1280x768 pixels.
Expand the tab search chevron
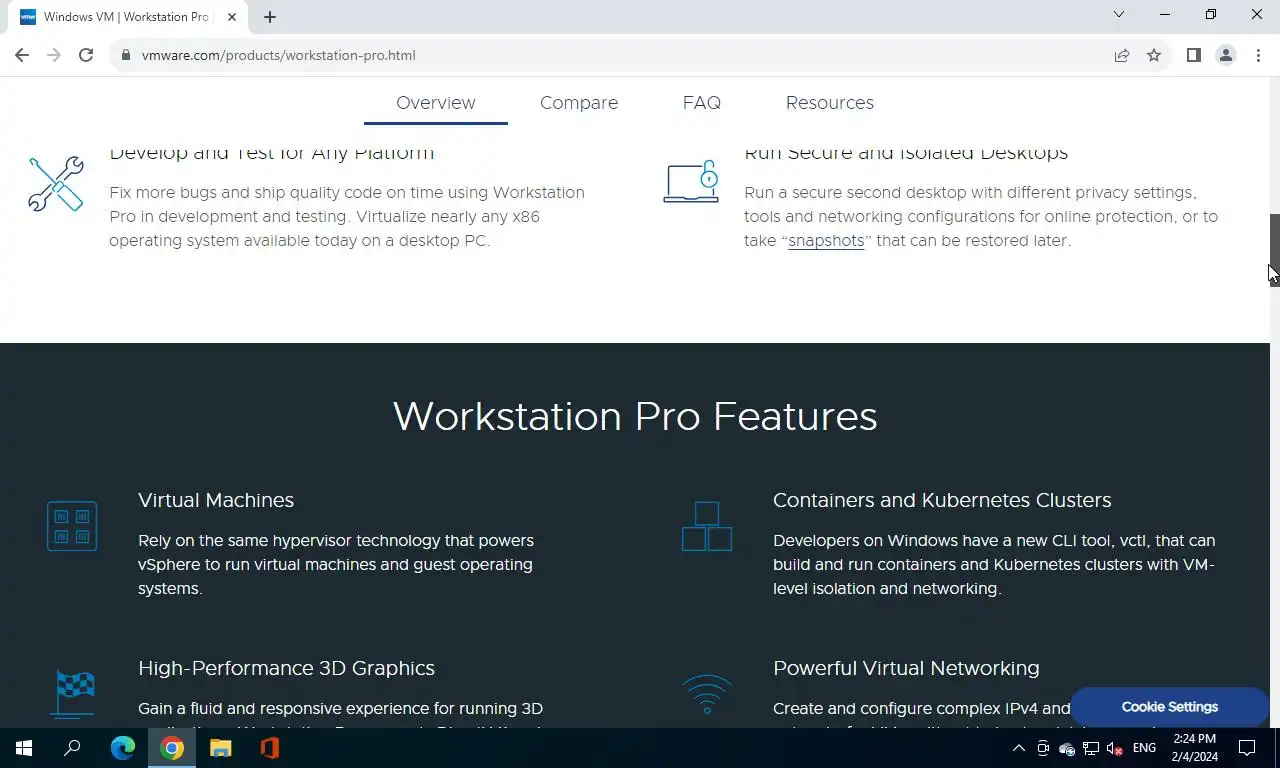[1119, 14]
